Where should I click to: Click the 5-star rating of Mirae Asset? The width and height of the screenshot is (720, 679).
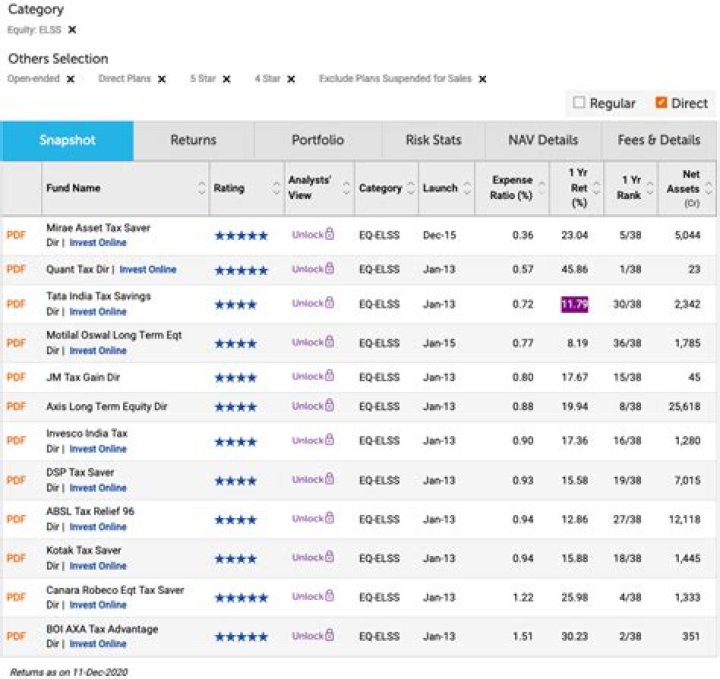click(241, 235)
